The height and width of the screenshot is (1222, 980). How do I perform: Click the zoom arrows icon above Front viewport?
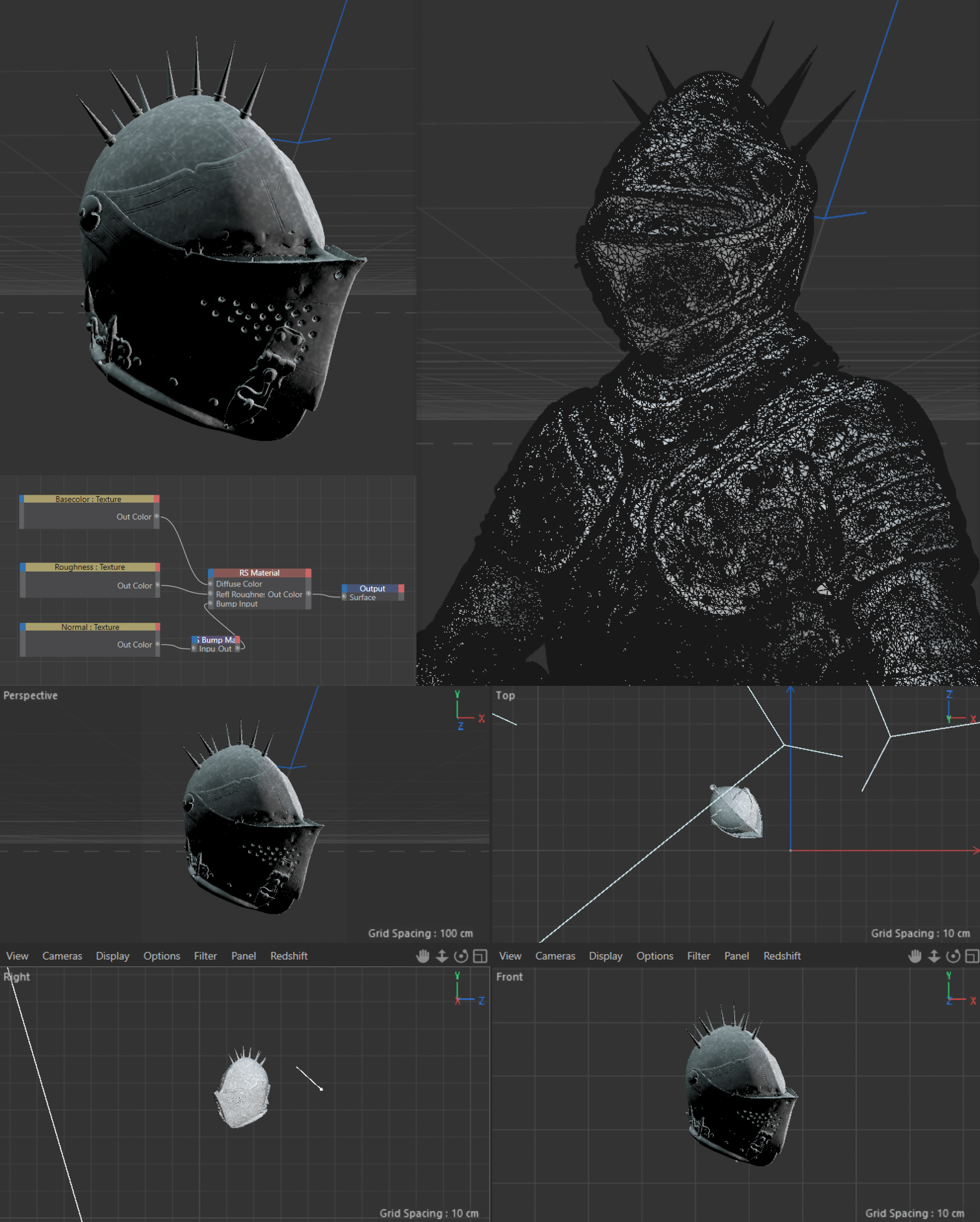[934, 956]
